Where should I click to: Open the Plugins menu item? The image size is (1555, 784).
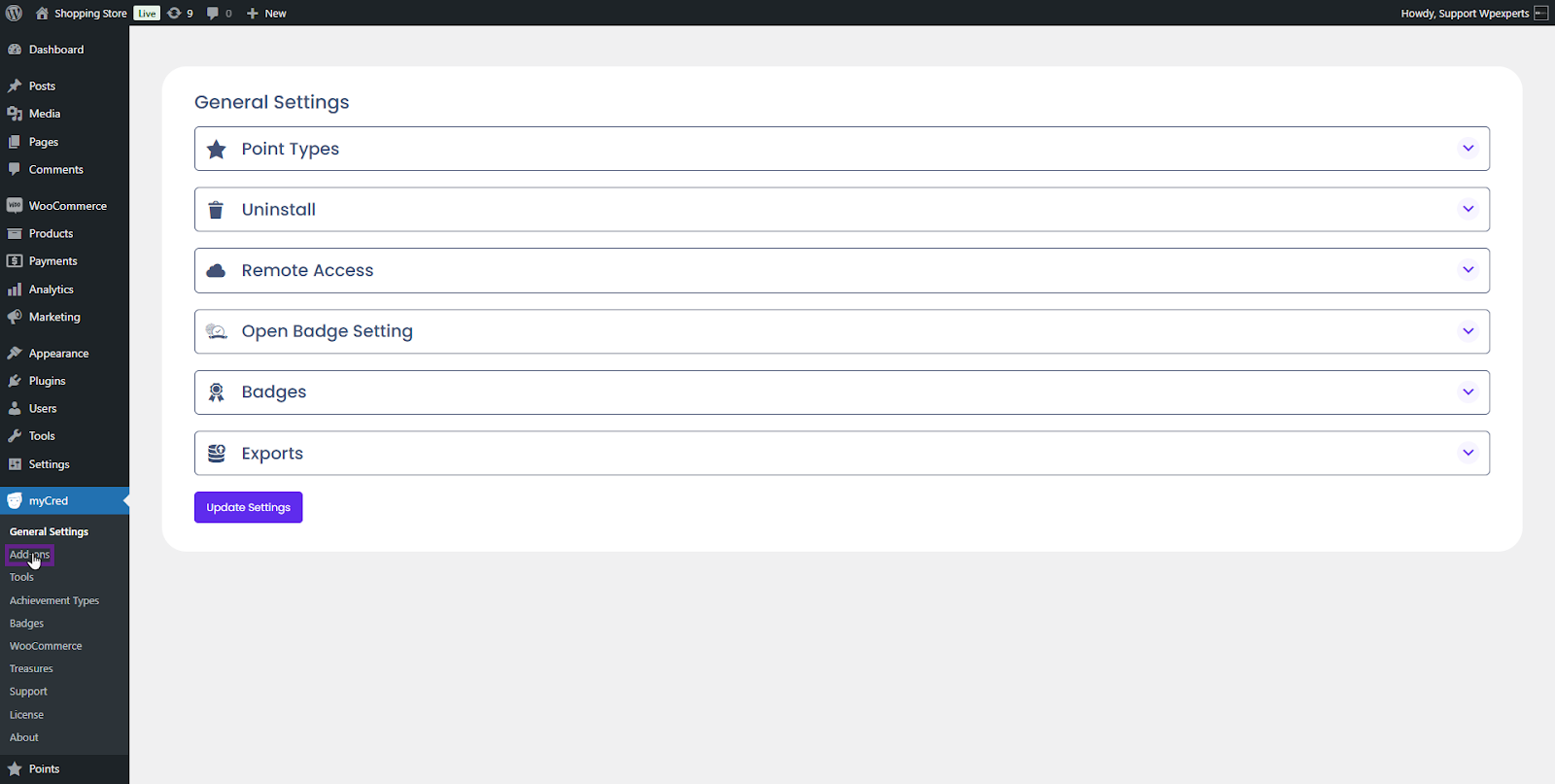(x=47, y=381)
